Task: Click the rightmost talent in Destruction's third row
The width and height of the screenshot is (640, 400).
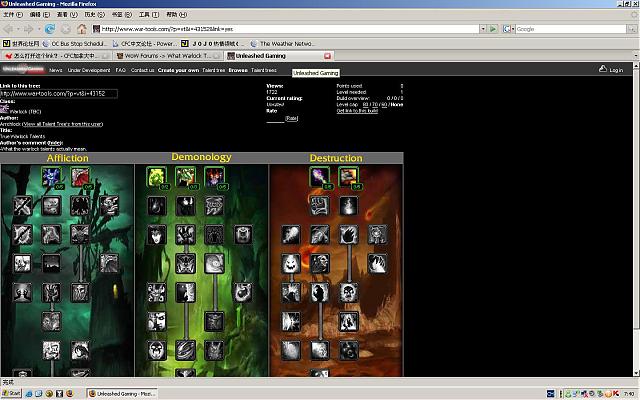Action: 377,235
